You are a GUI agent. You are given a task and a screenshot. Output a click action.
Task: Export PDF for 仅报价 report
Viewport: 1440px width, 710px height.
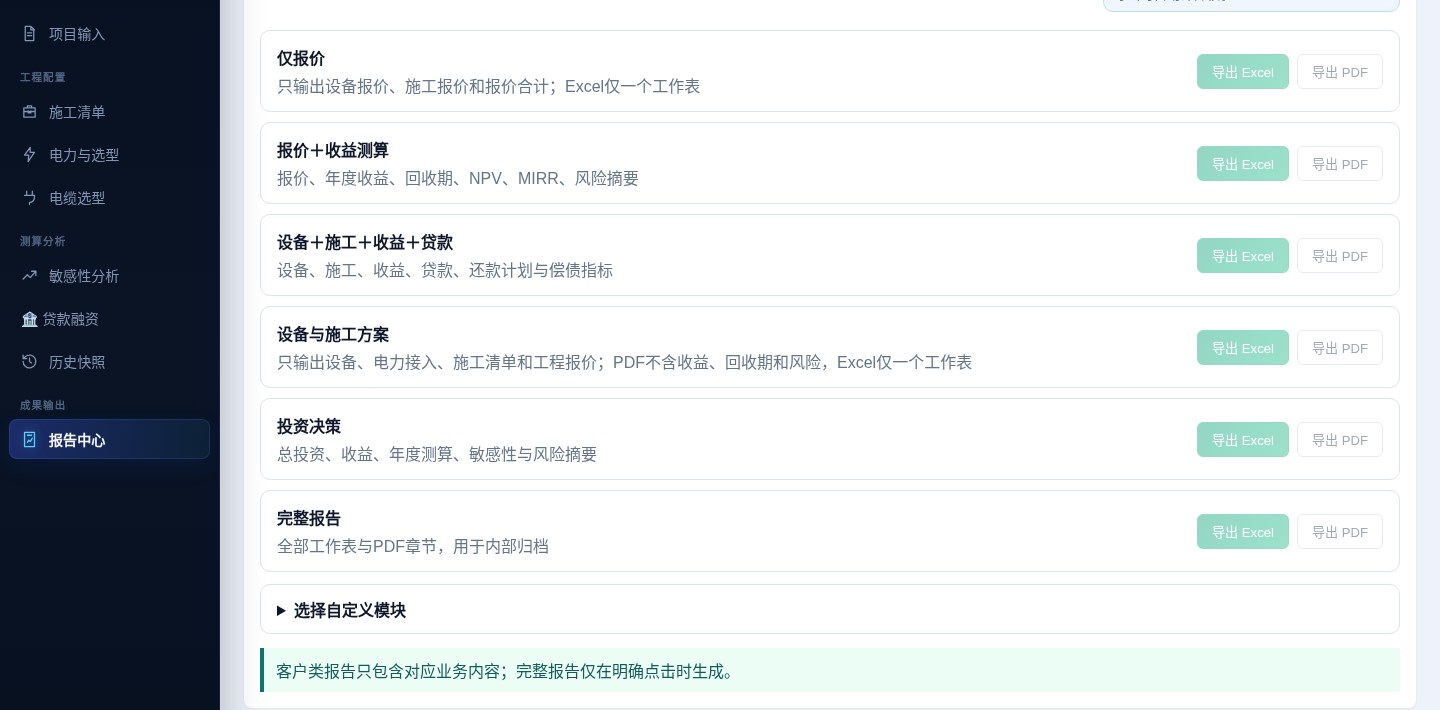pos(1340,72)
